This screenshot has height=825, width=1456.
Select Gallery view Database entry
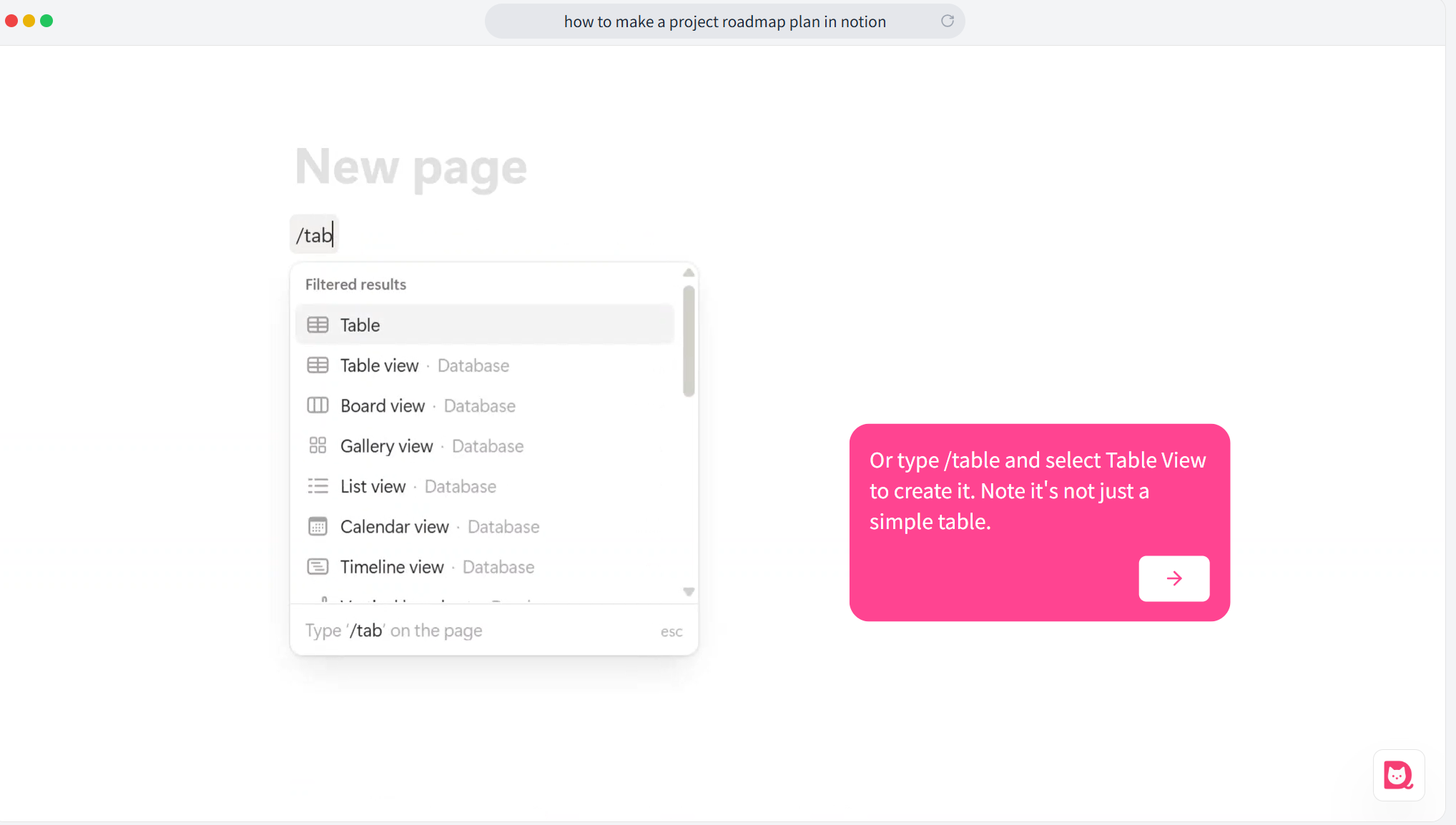click(x=484, y=446)
